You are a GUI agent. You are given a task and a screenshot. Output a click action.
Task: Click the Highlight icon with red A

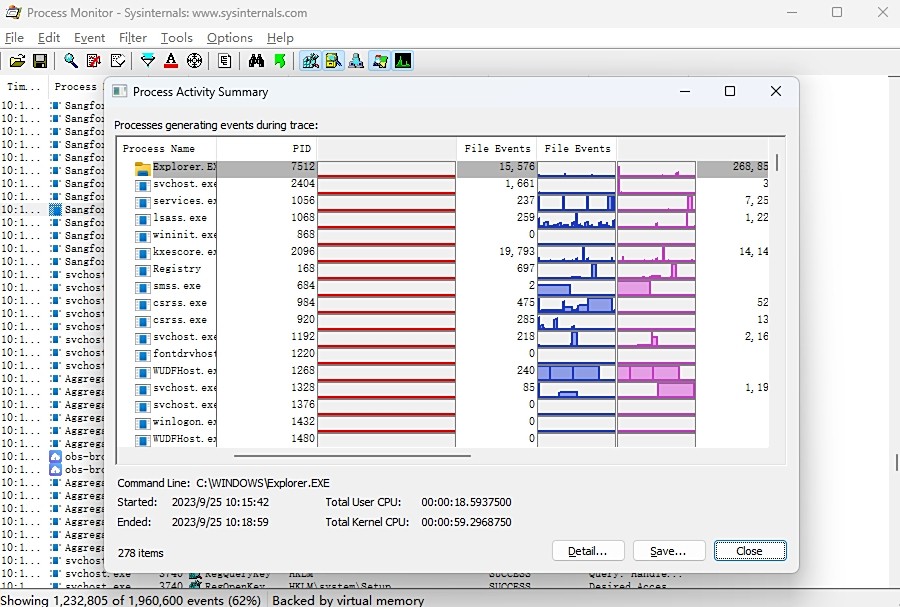[171, 61]
